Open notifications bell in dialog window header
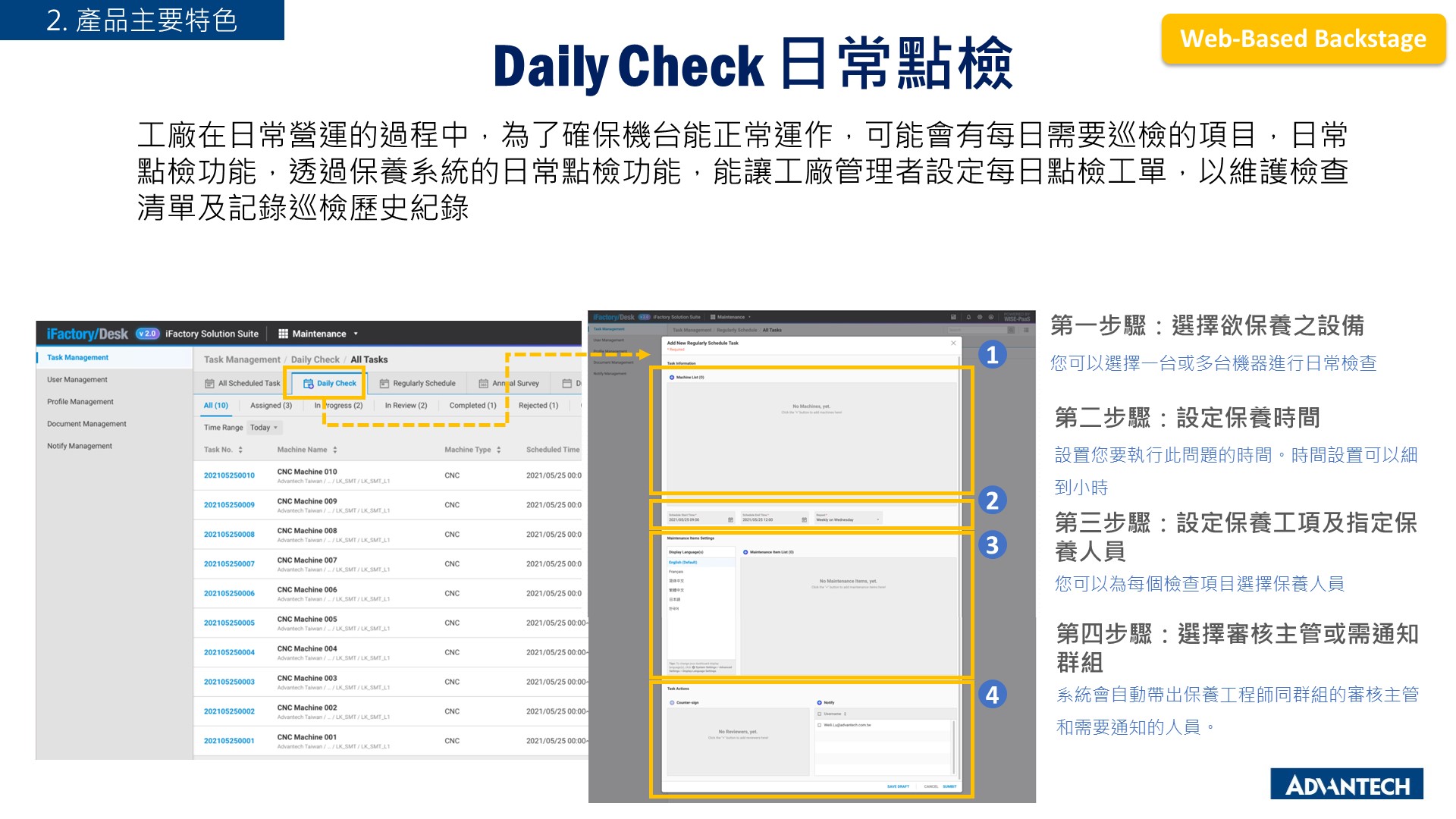This screenshot has height=819, width=1456. pos(968,317)
